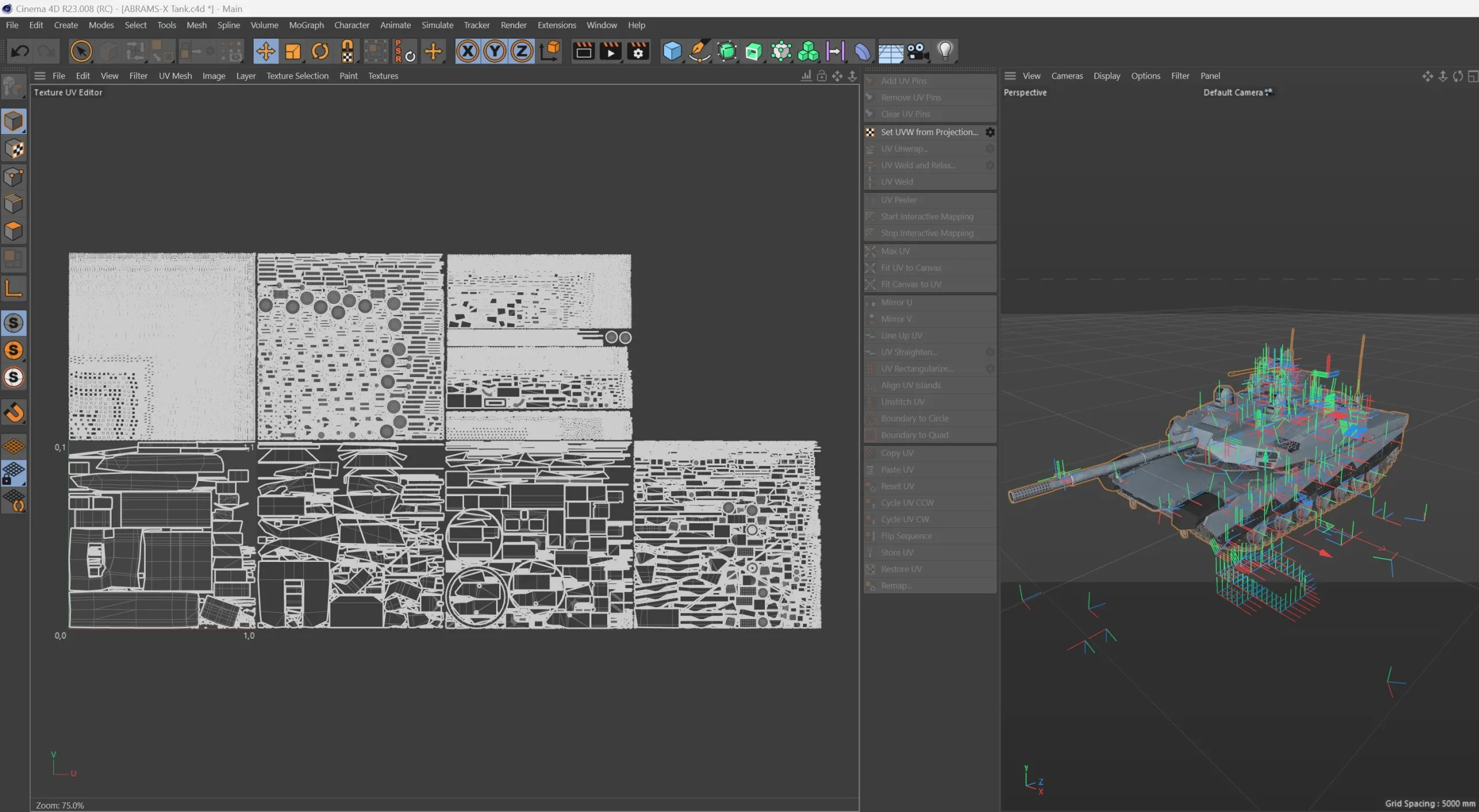Toggle the Y axis lock

[495, 51]
